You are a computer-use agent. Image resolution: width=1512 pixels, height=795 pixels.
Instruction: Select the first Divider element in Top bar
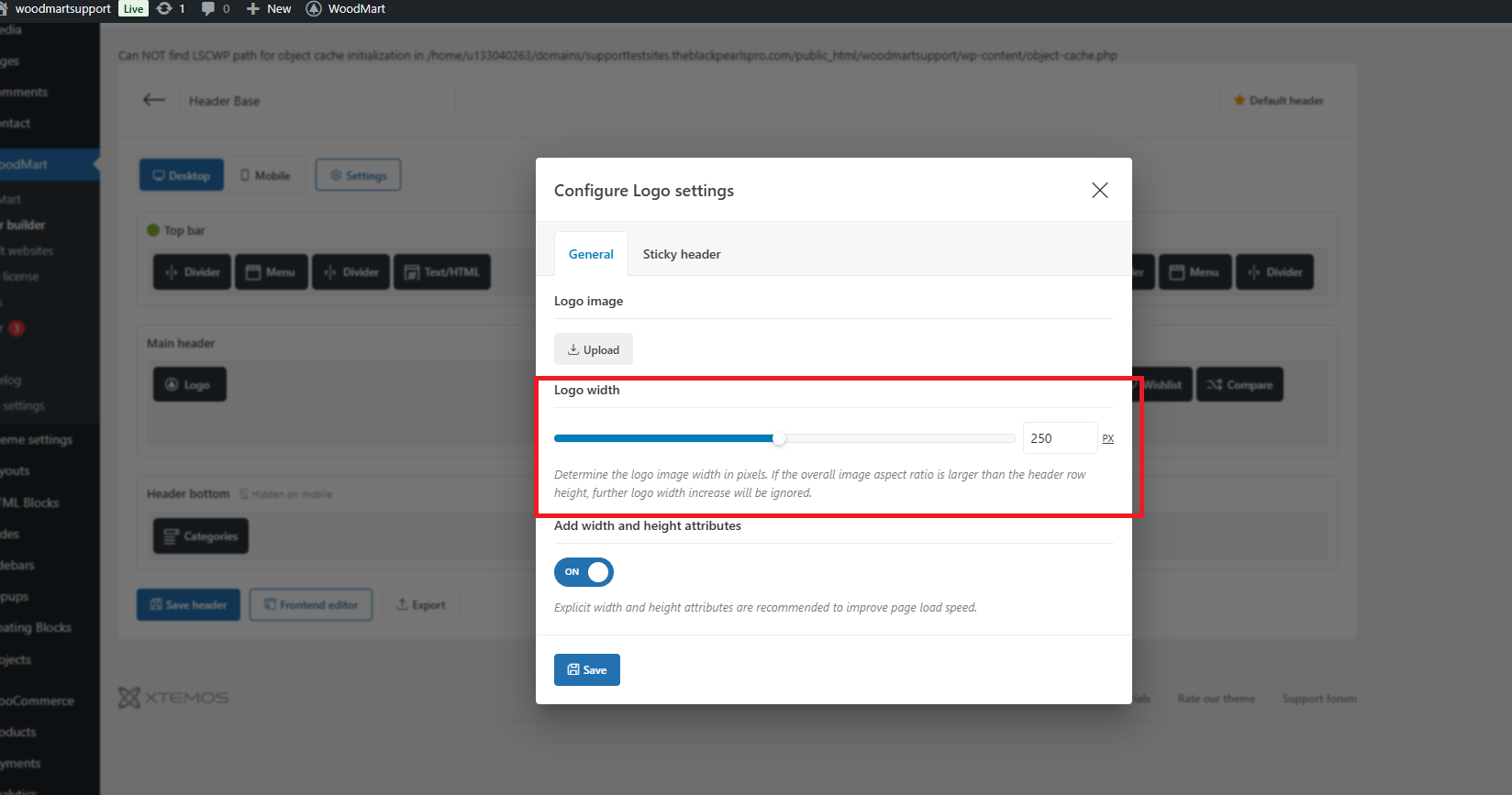coord(193,272)
